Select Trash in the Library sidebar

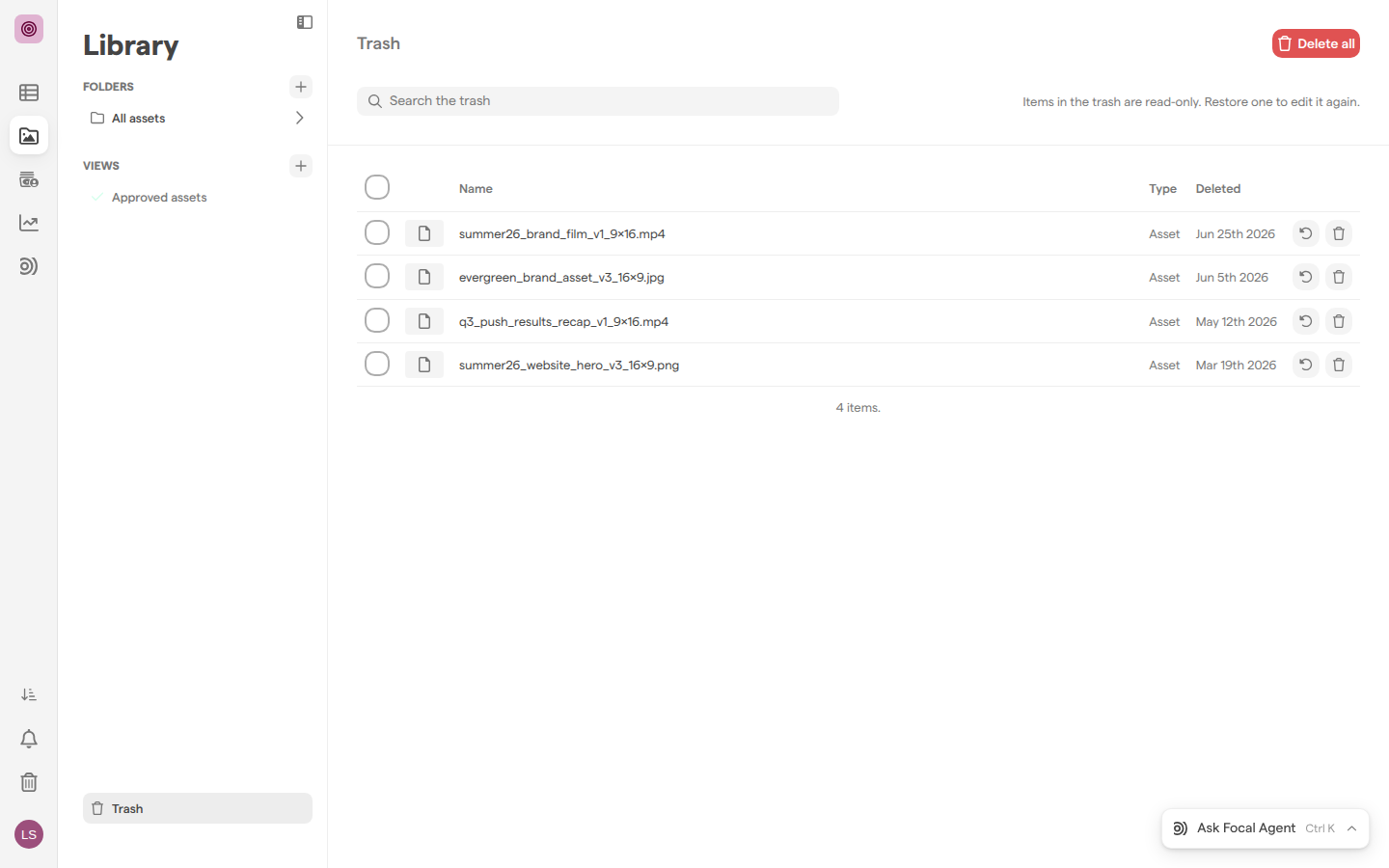[x=198, y=808]
